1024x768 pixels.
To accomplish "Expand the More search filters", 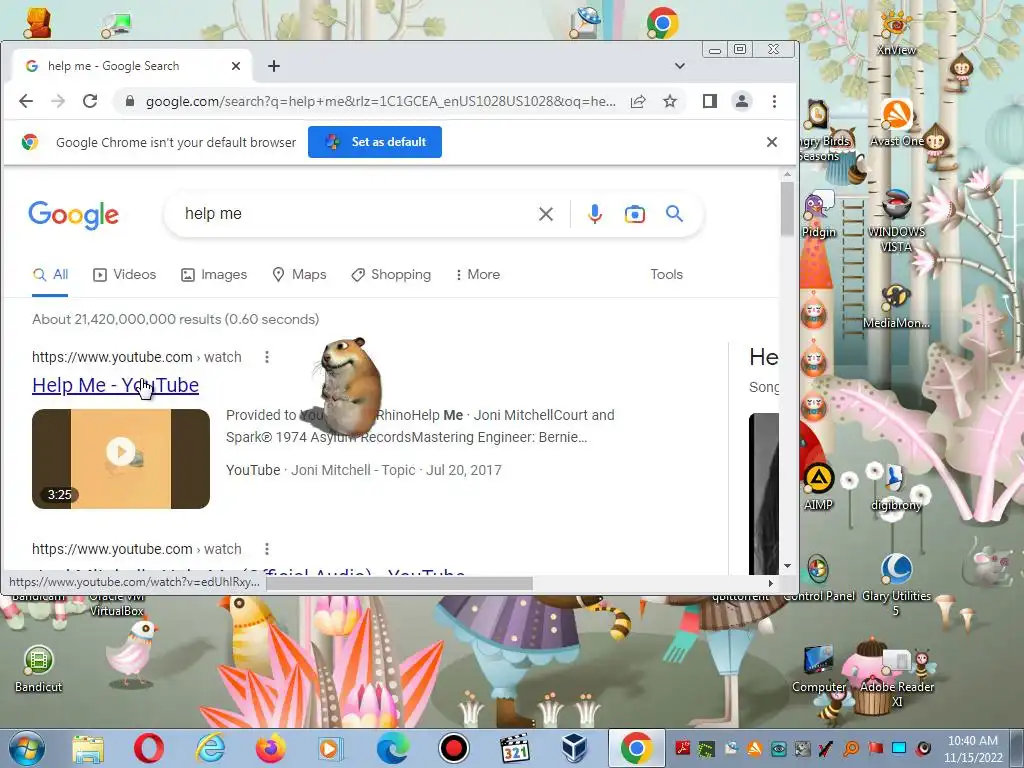I will (x=478, y=275).
